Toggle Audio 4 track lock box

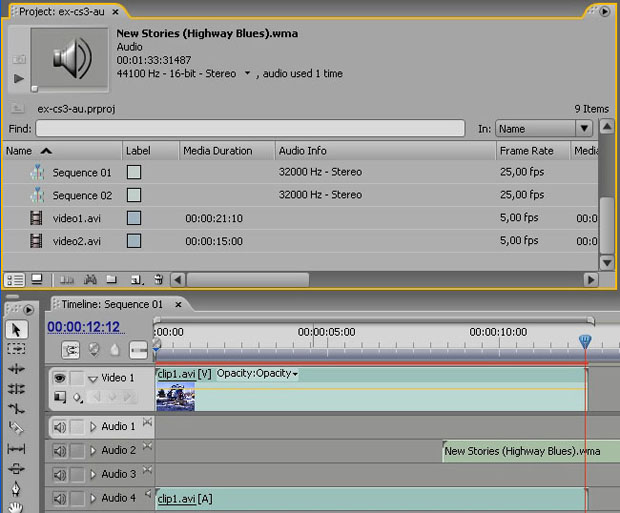[x=77, y=499]
